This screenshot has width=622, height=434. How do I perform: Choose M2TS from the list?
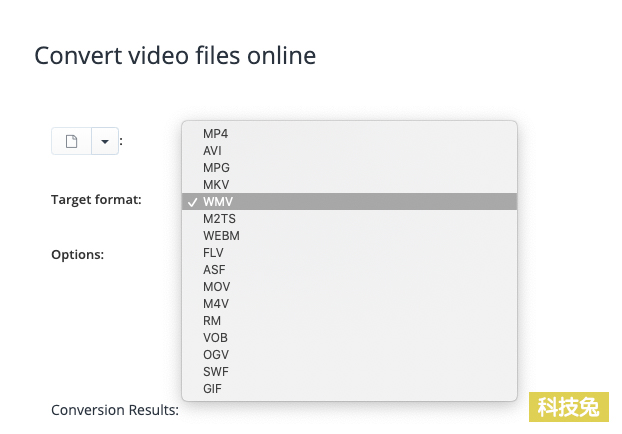349,219
